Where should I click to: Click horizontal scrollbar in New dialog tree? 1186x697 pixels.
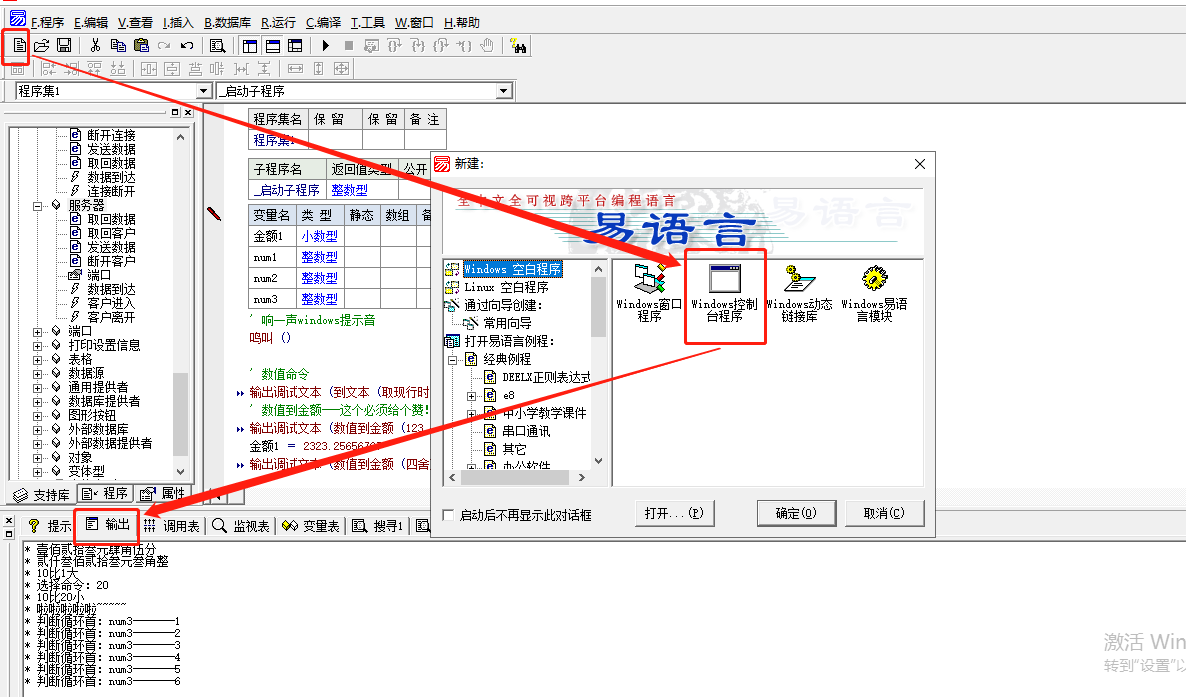(x=517, y=478)
